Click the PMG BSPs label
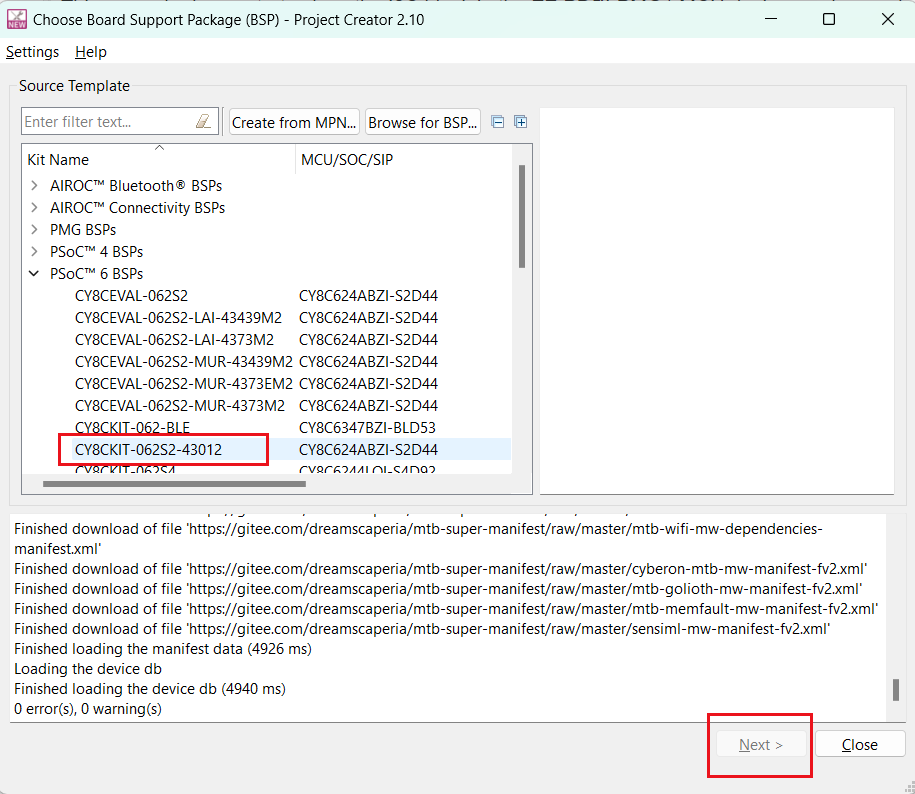The width and height of the screenshot is (915, 794). tap(83, 229)
